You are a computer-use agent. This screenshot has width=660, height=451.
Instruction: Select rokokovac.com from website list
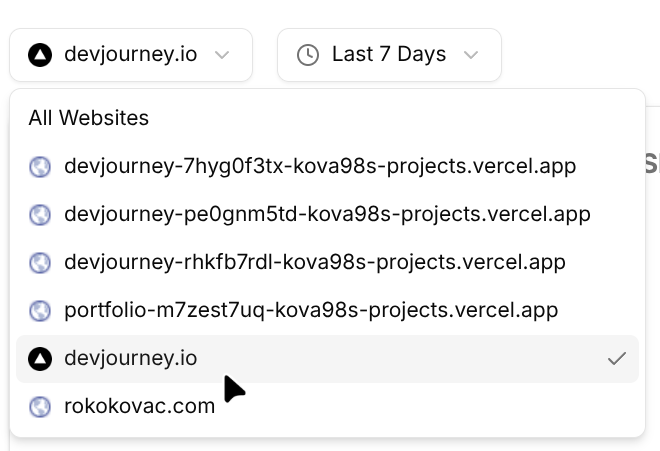[x=139, y=406]
